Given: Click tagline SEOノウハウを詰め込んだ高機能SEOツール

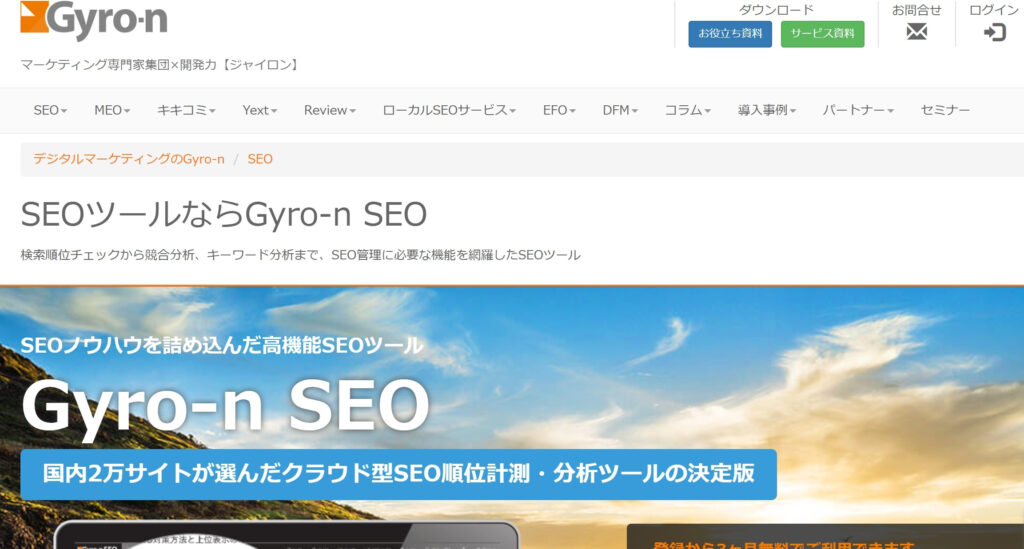Looking at the screenshot, I should [222, 345].
